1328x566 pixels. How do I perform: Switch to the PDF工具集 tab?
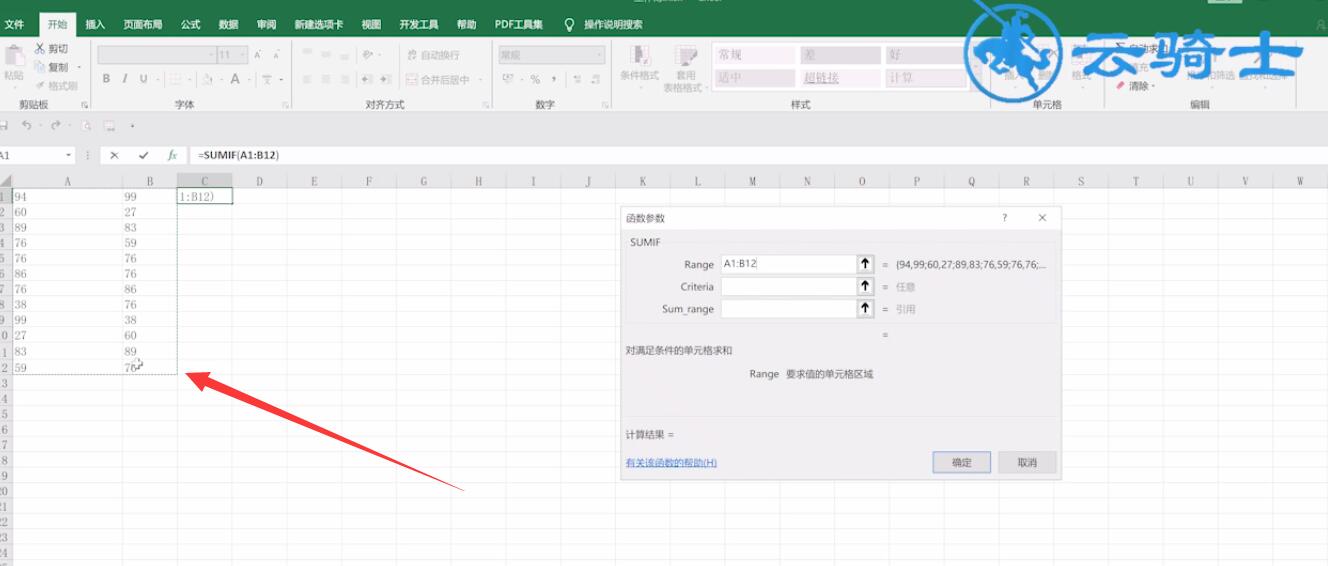pos(520,24)
